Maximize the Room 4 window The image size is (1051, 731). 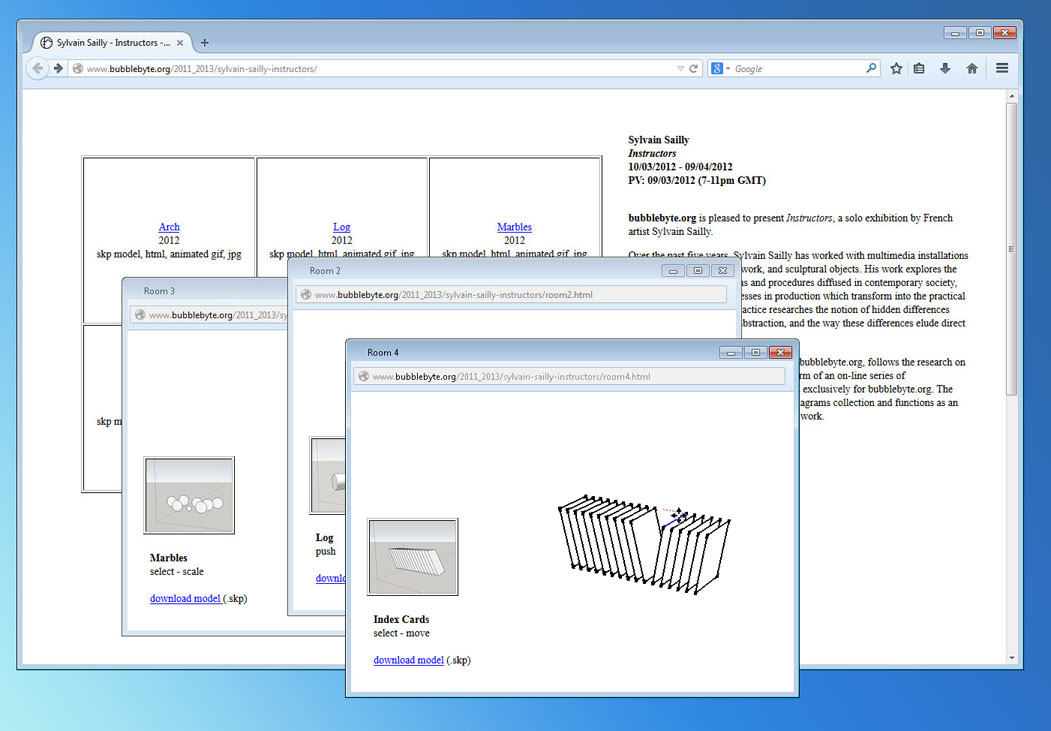[755, 352]
